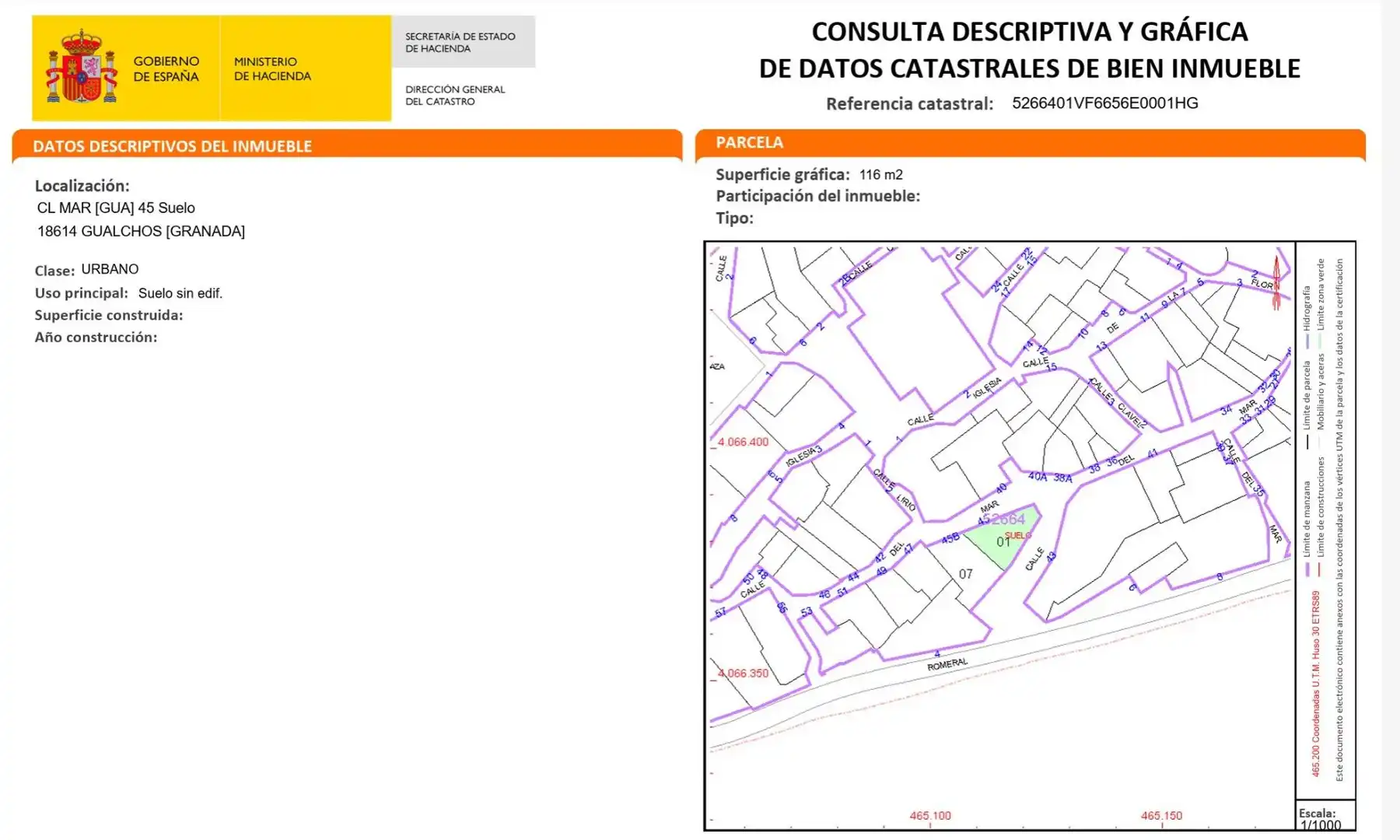
Task: Click the 'DATOS DESCRIPTIVOS DEL INMUEBLE' header
Action: click(173, 146)
